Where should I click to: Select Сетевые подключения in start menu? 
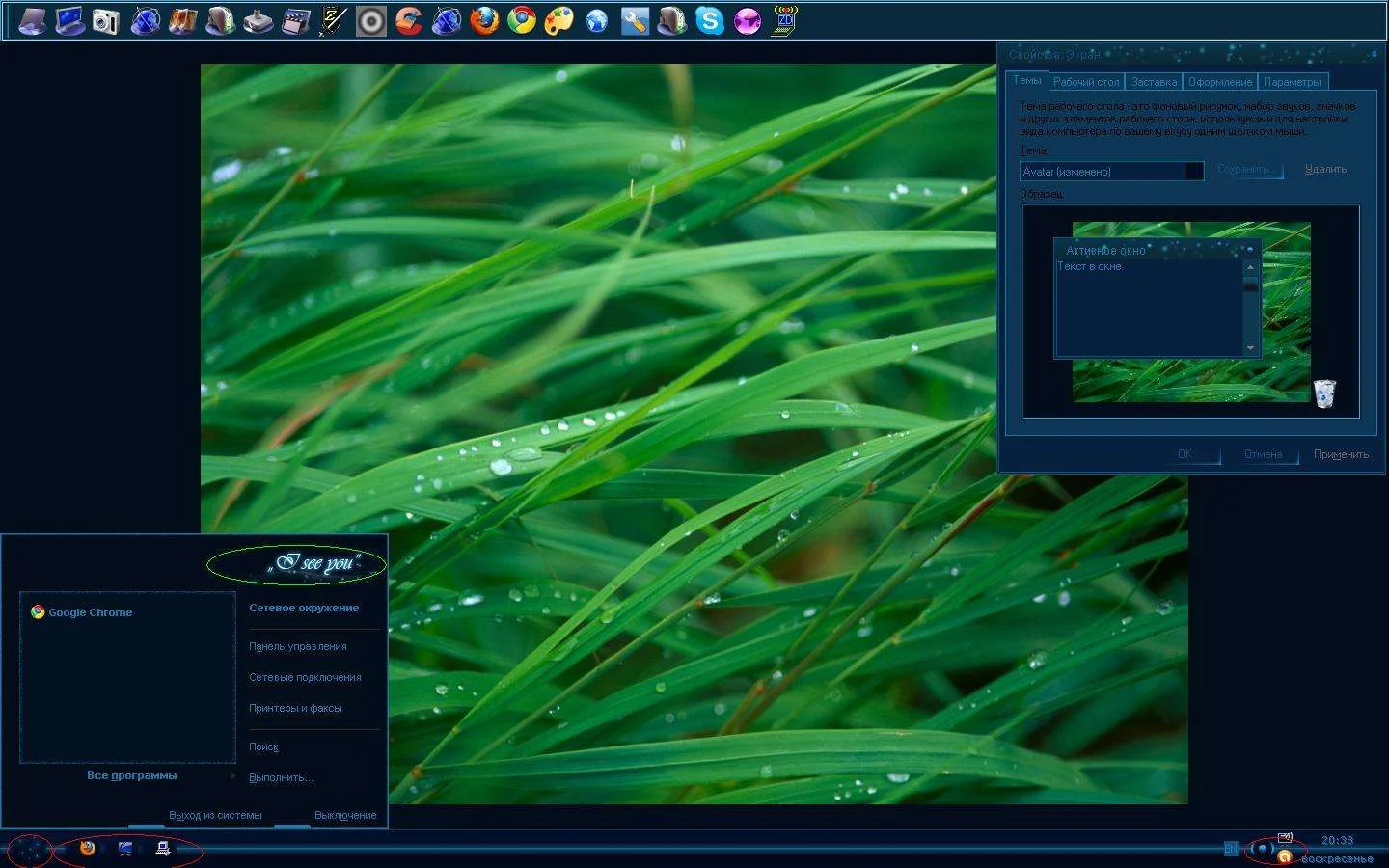pos(305,677)
